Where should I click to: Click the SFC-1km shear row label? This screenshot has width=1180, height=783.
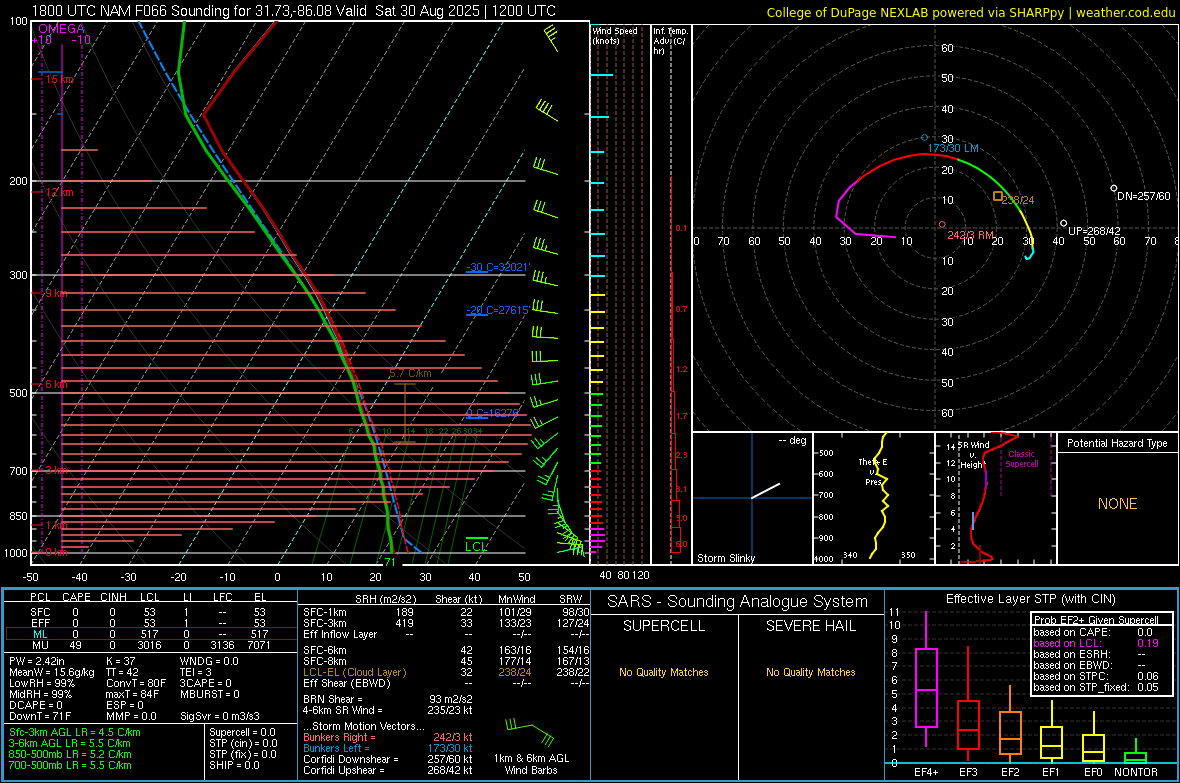pyautogui.click(x=324, y=612)
